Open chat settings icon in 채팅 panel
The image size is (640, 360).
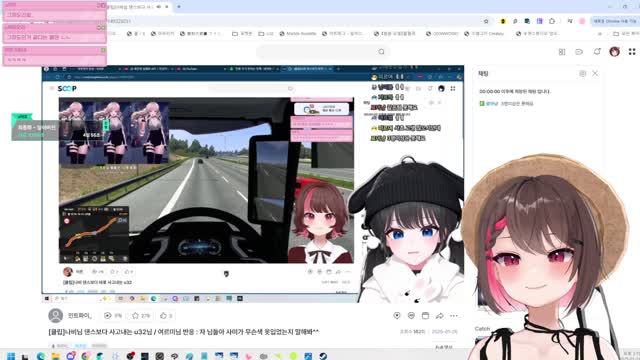(582, 73)
